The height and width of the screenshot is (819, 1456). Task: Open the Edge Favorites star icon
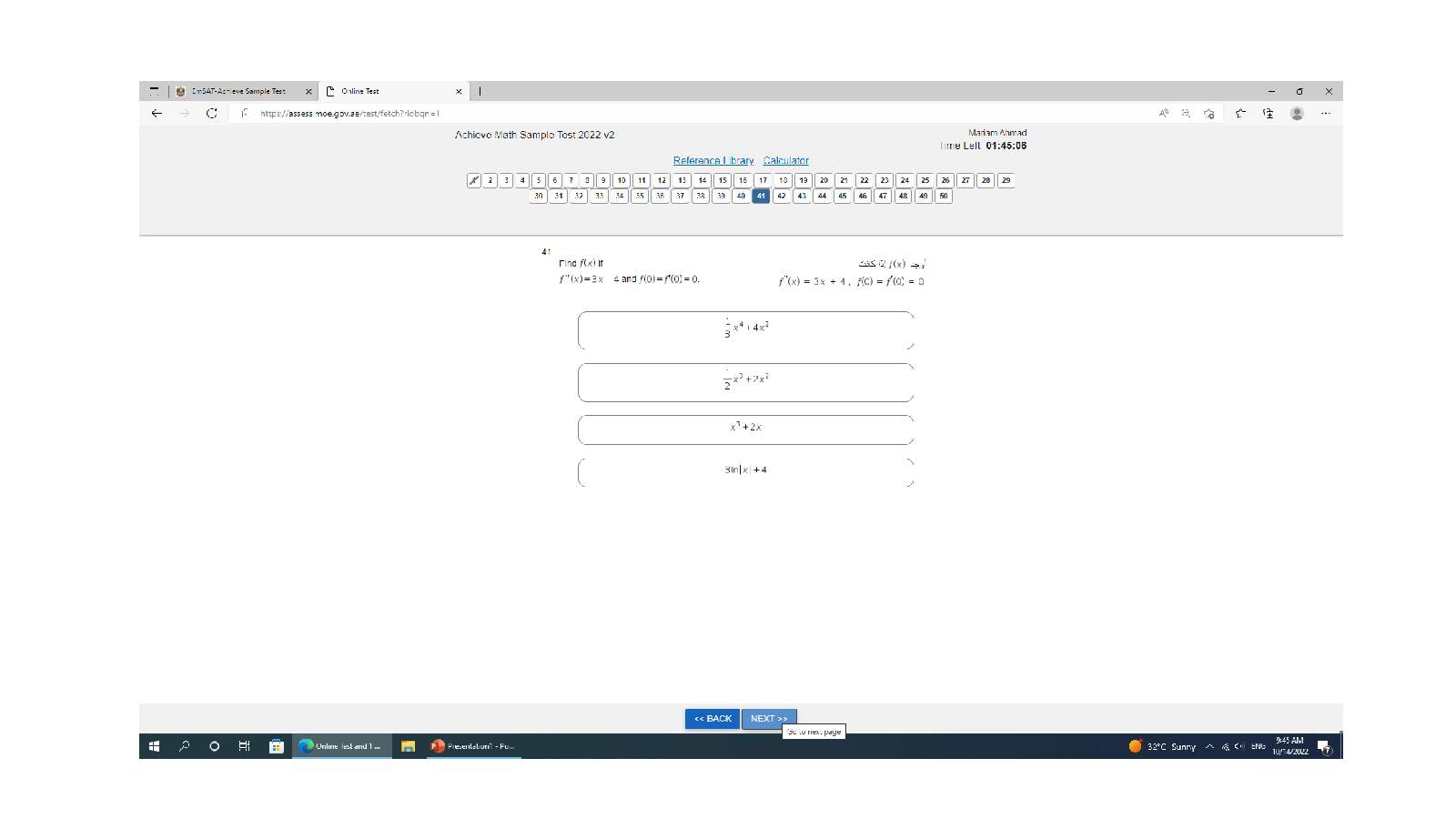click(x=1240, y=114)
